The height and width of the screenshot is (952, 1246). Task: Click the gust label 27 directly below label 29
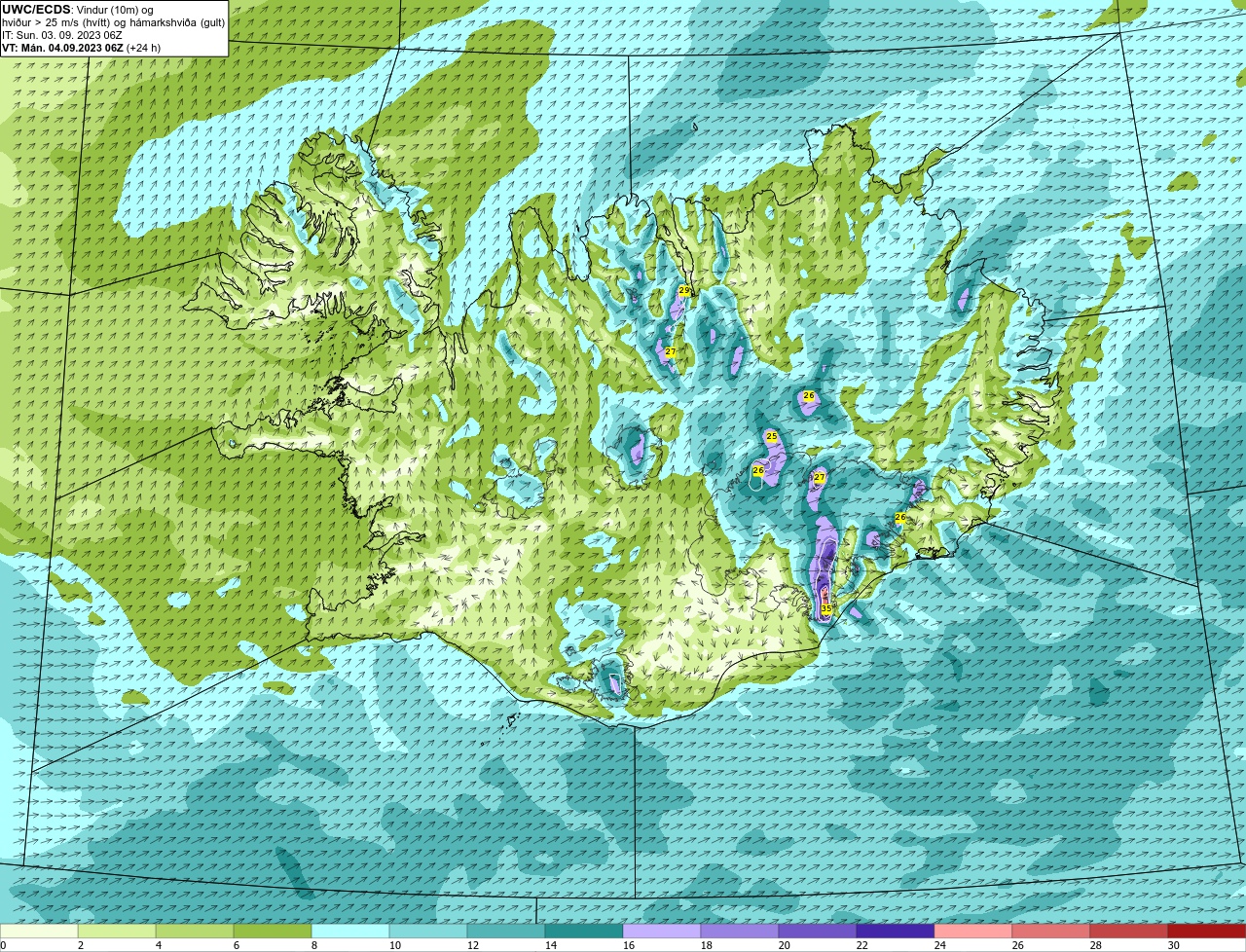coord(671,351)
